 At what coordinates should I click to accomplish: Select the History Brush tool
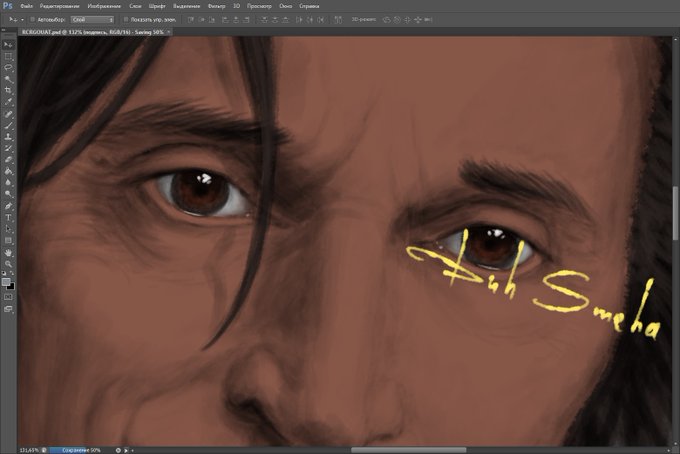[x=8, y=148]
